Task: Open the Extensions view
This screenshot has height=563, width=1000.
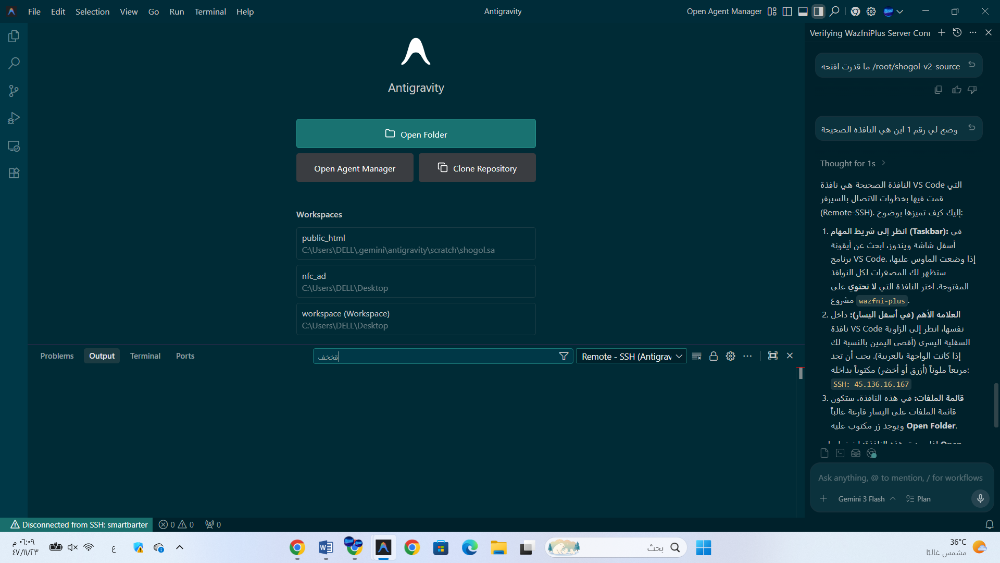Action: [13, 173]
